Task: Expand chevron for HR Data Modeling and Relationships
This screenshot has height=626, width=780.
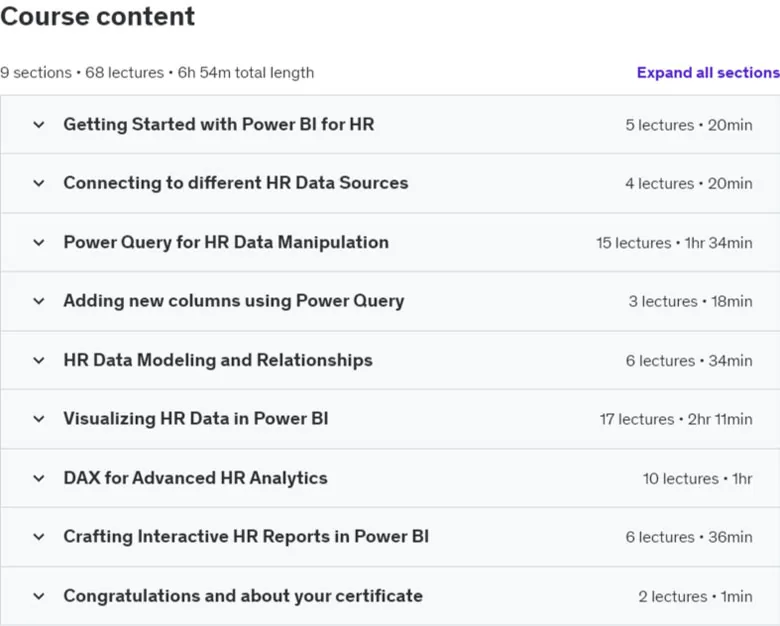Action: pos(39,360)
